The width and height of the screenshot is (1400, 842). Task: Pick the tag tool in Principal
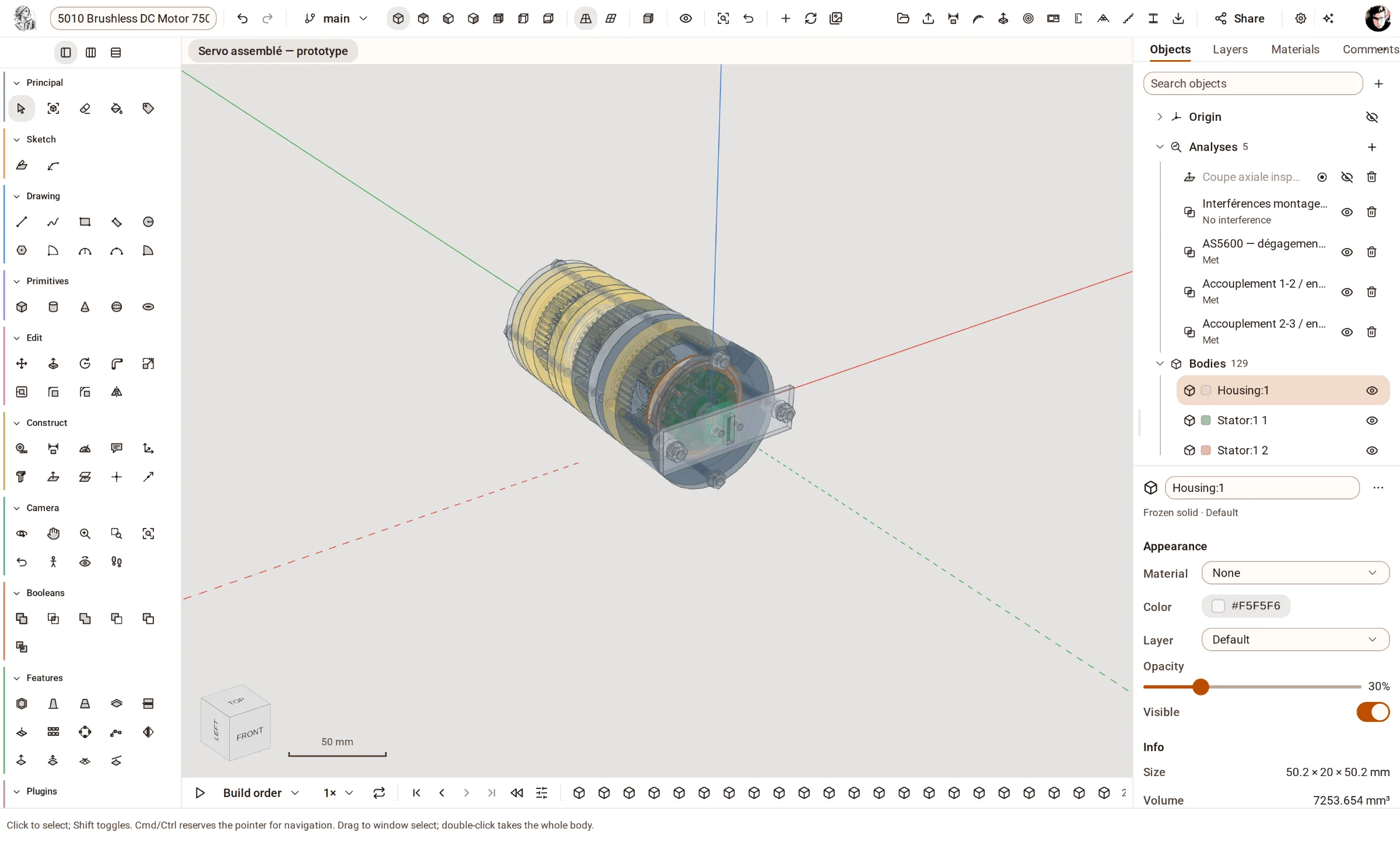(x=148, y=109)
